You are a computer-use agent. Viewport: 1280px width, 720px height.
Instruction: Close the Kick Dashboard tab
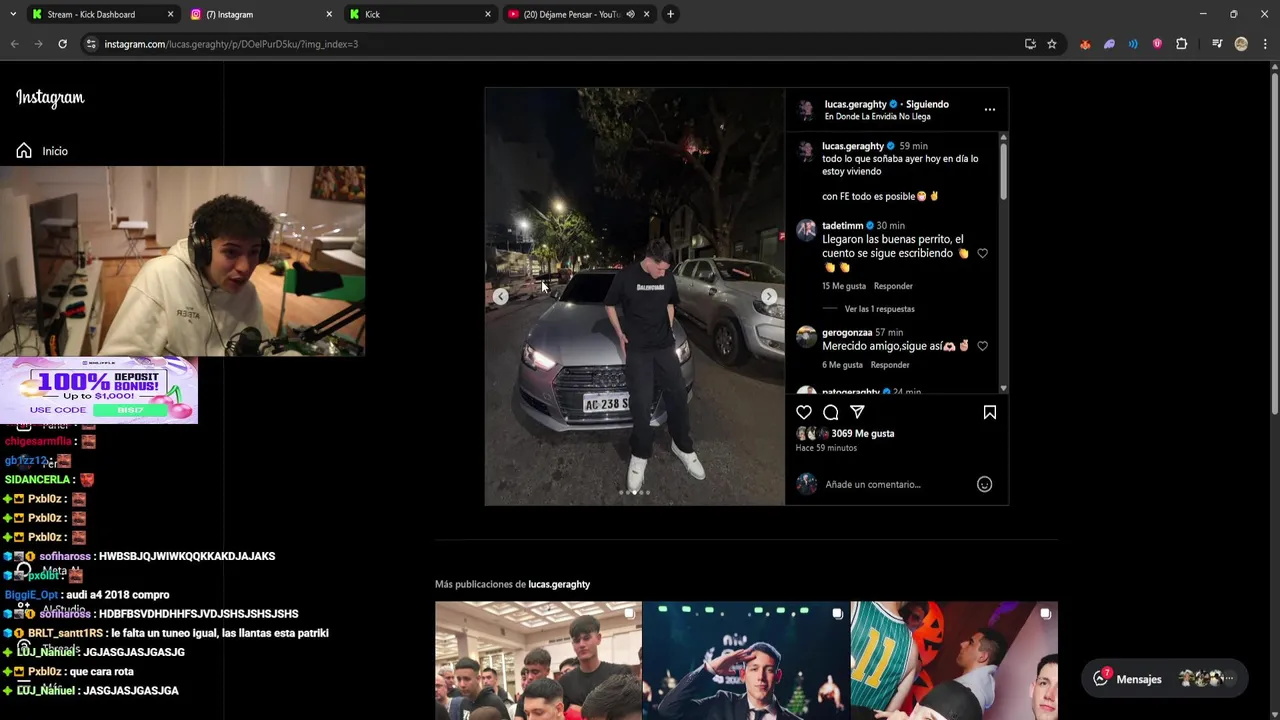(x=170, y=14)
